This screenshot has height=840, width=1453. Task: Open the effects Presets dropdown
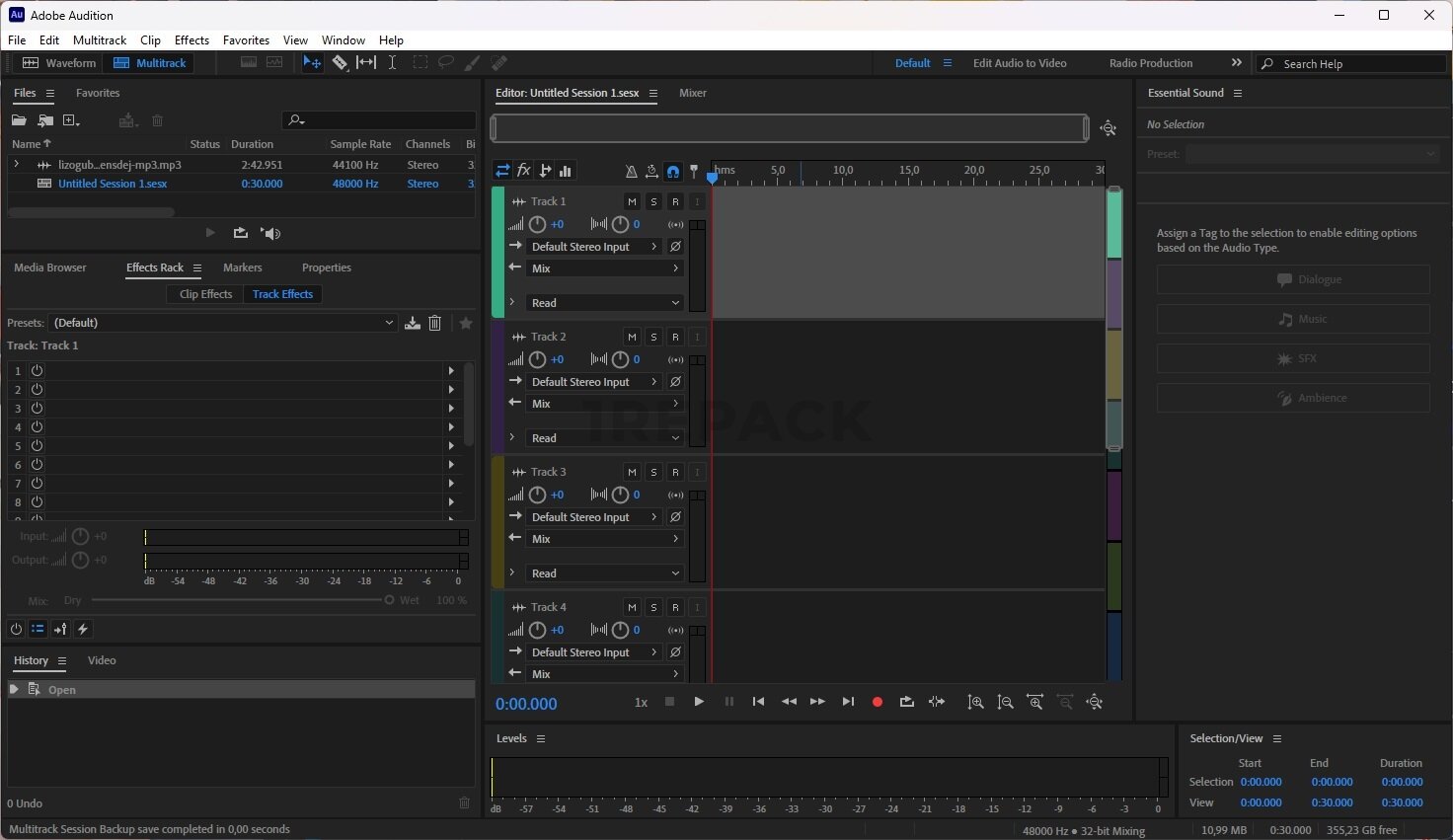[x=222, y=323]
